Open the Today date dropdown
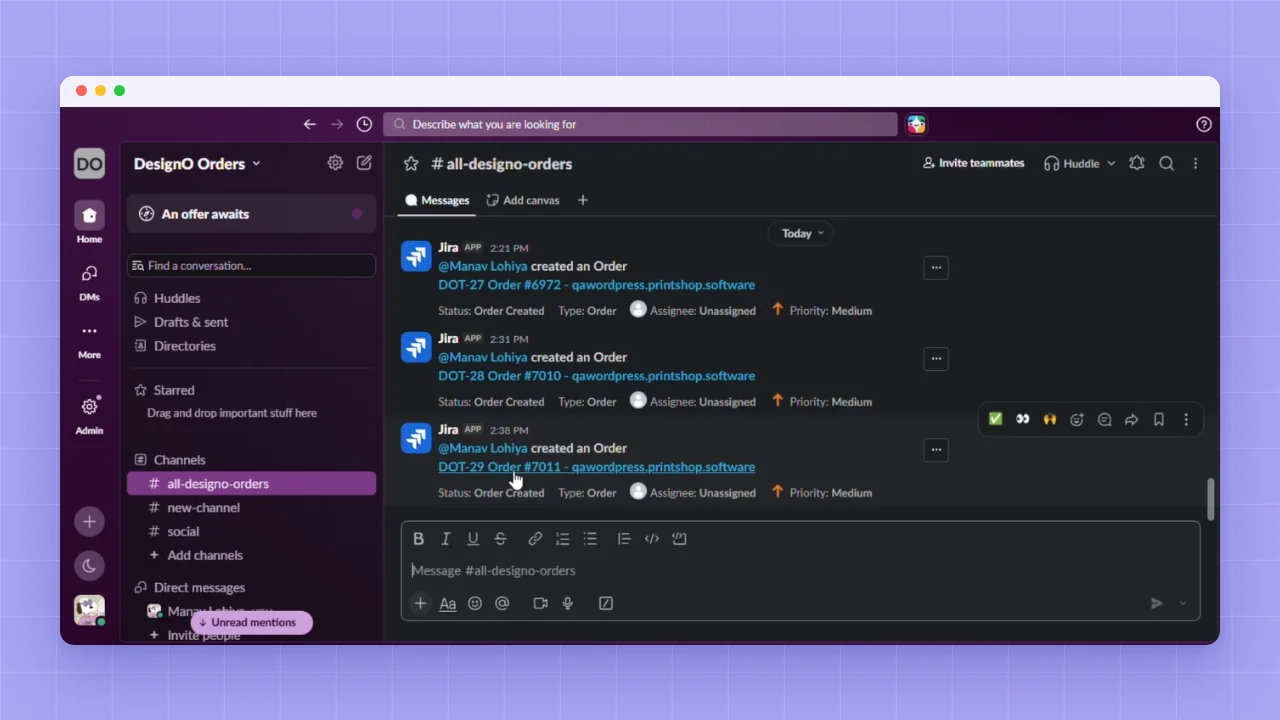The image size is (1280, 720). tap(801, 233)
